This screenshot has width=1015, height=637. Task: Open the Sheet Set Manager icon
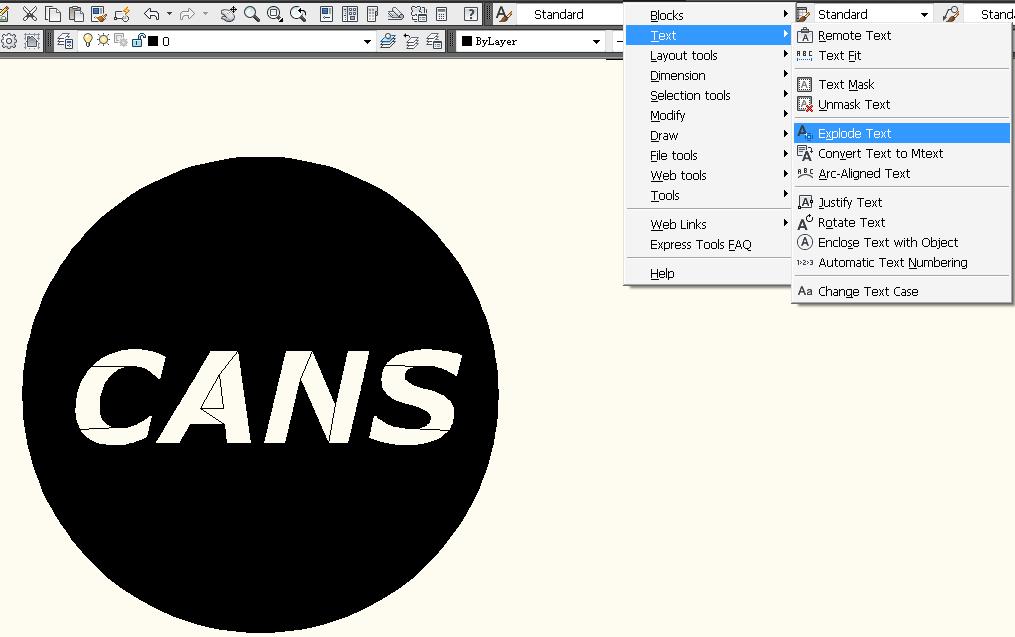[395, 14]
